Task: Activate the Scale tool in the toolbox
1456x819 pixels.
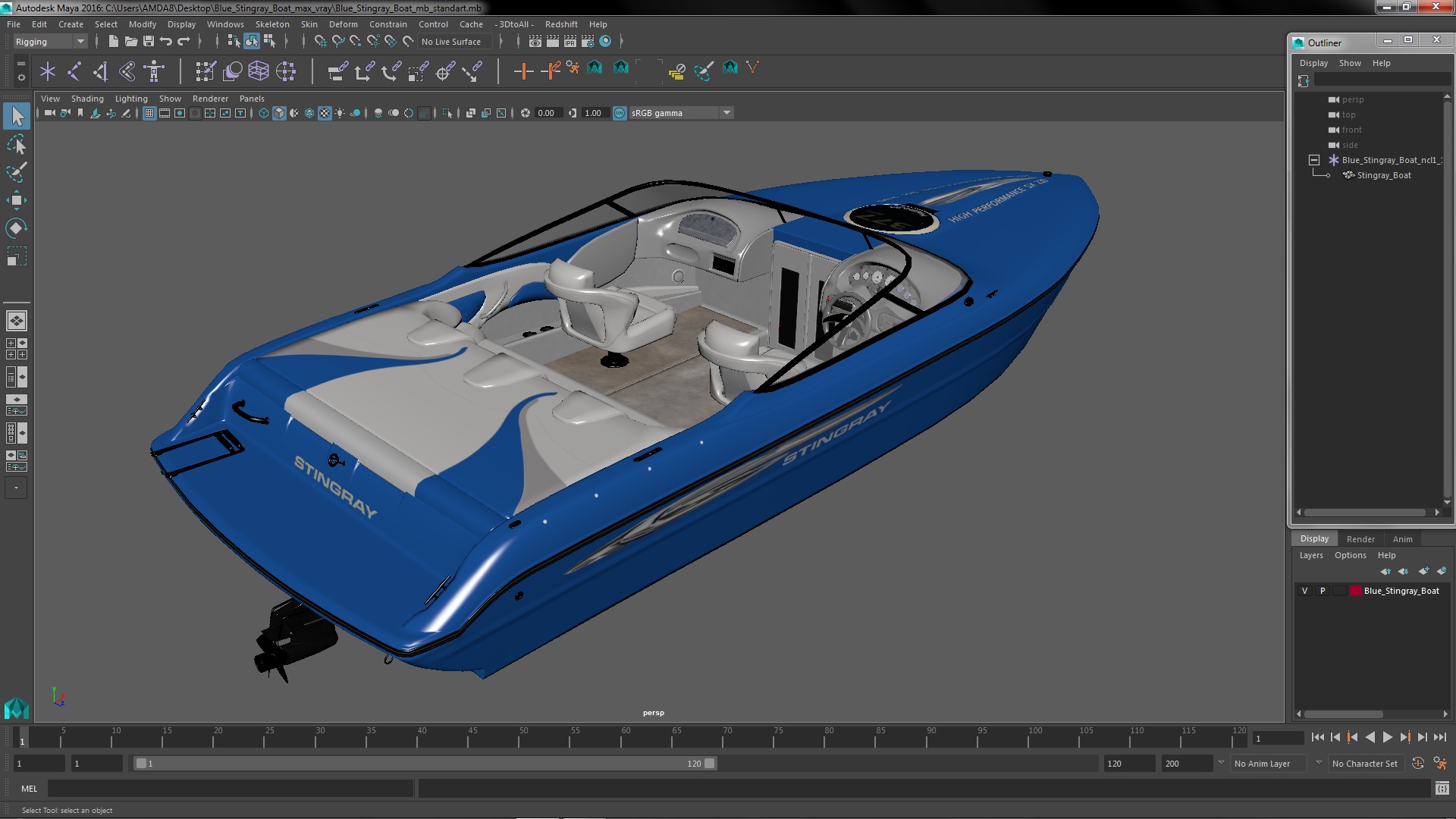Action: click(x=17, y=256)
